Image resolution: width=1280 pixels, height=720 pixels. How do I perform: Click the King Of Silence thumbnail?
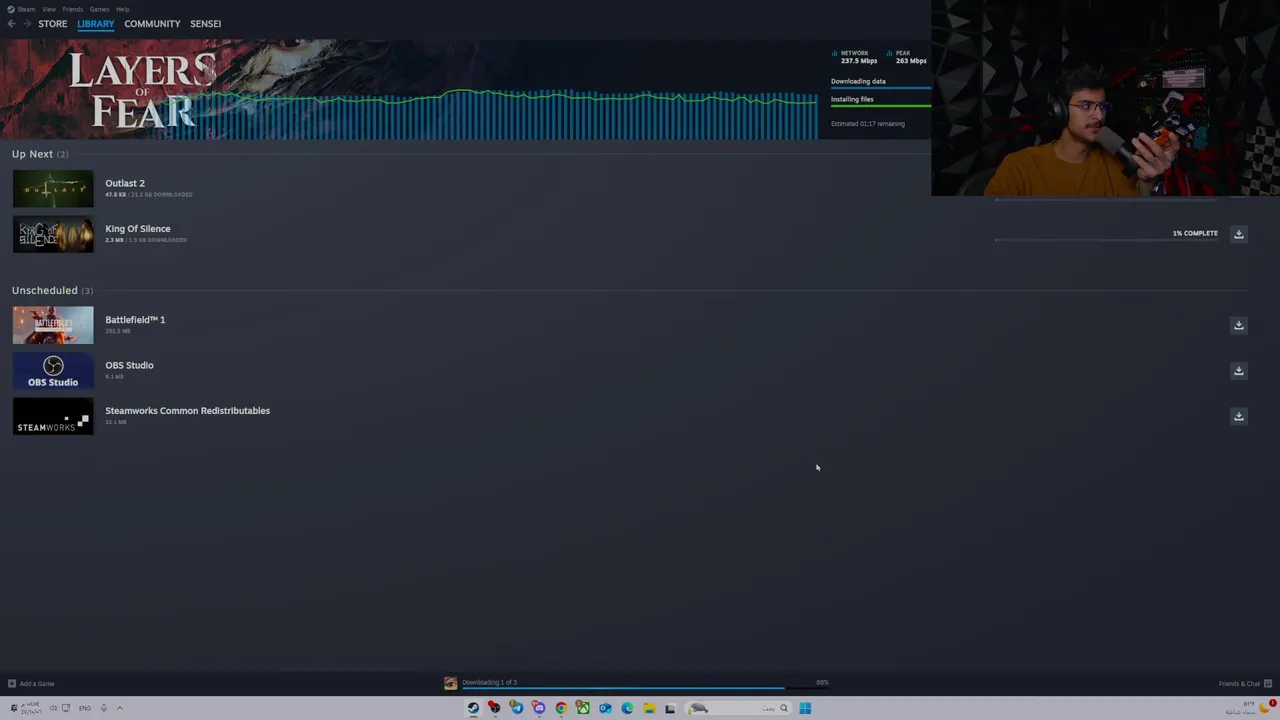tap(53, 235)
